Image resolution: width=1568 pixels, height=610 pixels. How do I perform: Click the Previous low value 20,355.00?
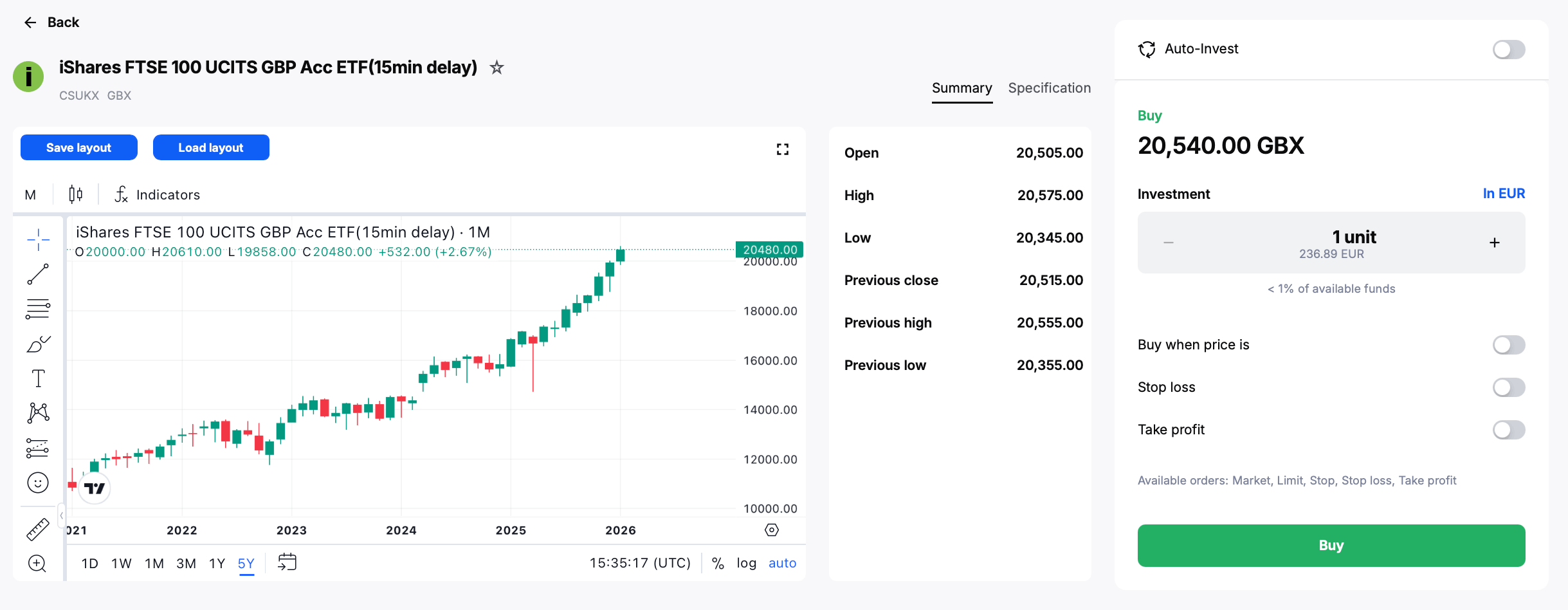[x=1050, y=365]
